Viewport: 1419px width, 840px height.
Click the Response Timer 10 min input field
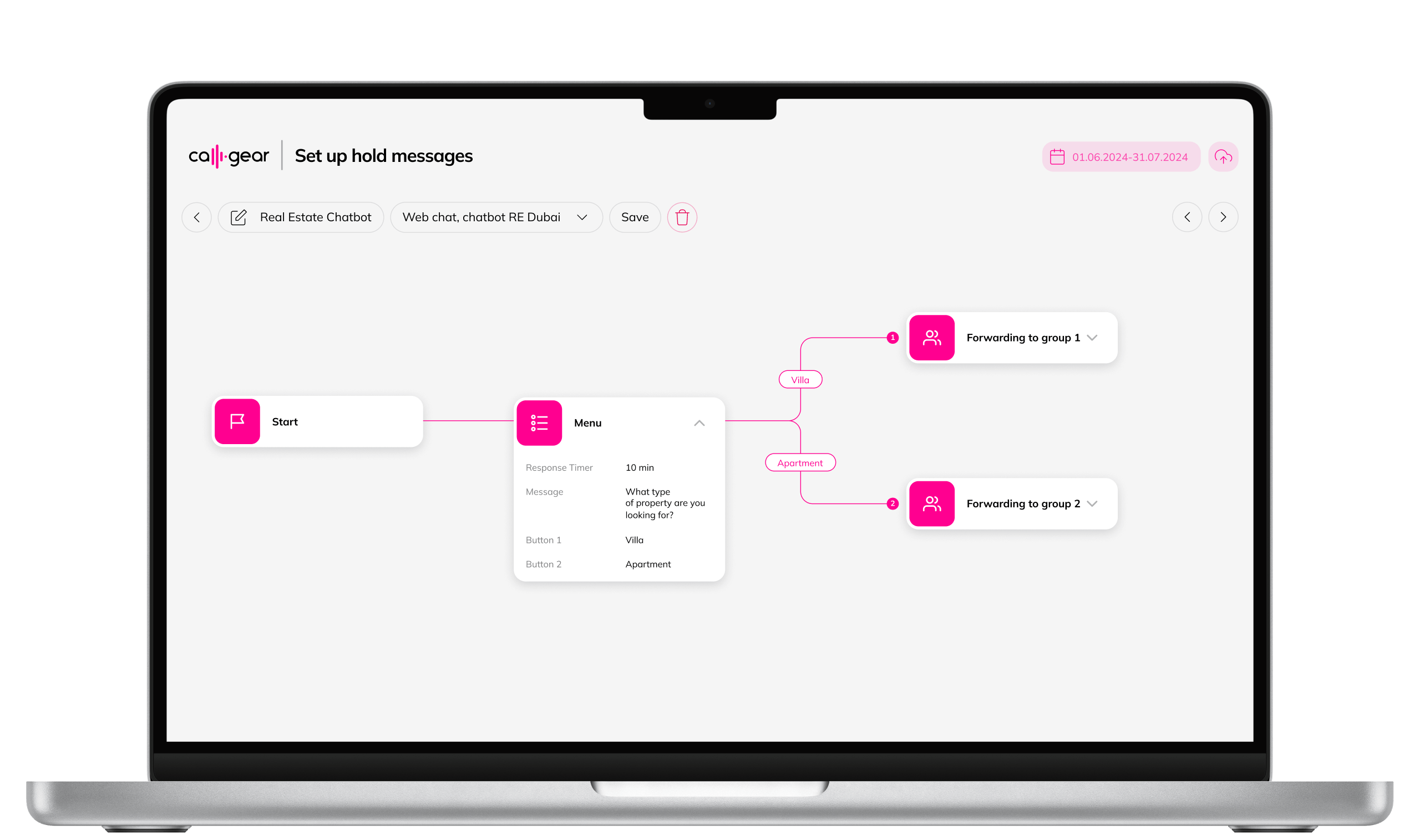pos(639,467)
